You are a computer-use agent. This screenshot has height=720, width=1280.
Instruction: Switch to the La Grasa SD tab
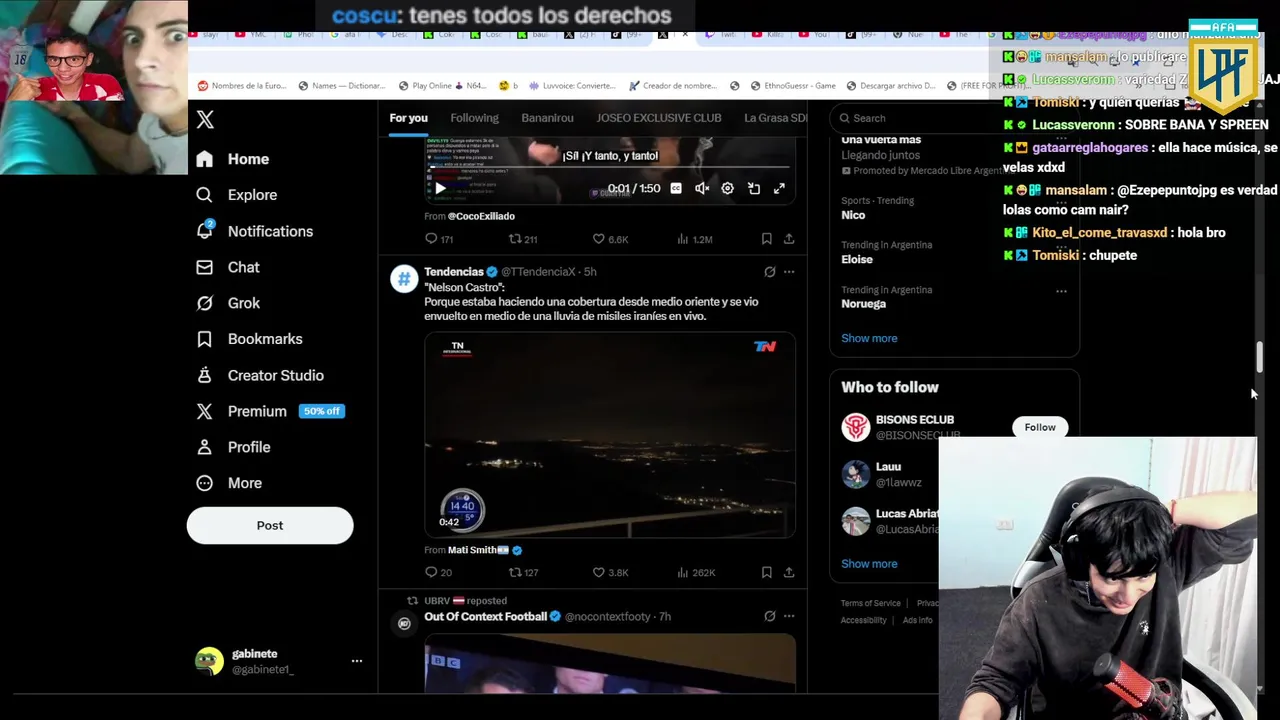776,118
